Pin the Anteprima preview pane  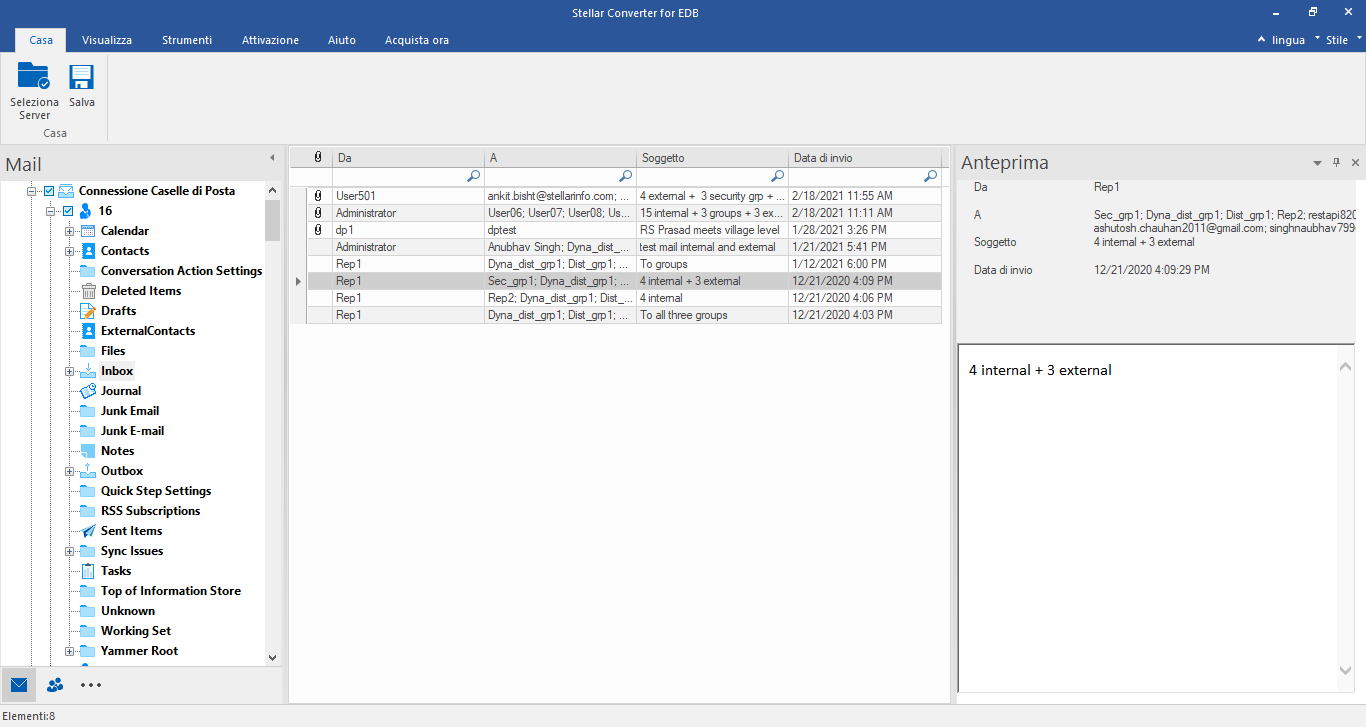pos(1336,163)
